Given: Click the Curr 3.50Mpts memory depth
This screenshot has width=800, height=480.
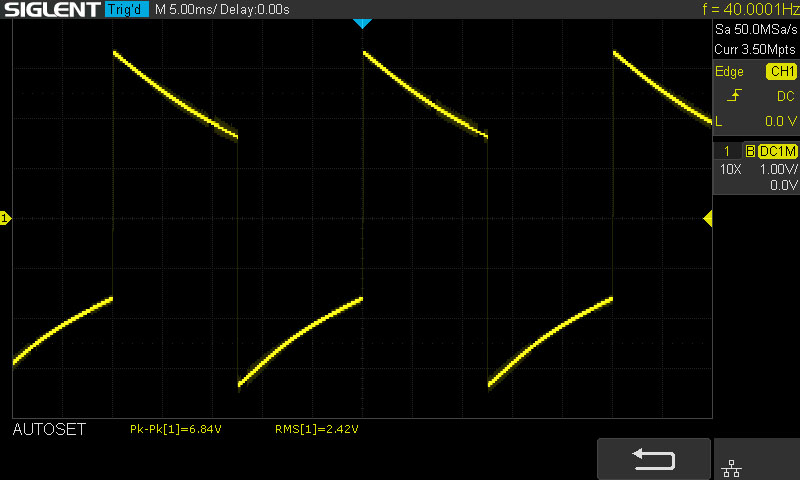Looking at the screenshot, I should (x=755, y=49).
